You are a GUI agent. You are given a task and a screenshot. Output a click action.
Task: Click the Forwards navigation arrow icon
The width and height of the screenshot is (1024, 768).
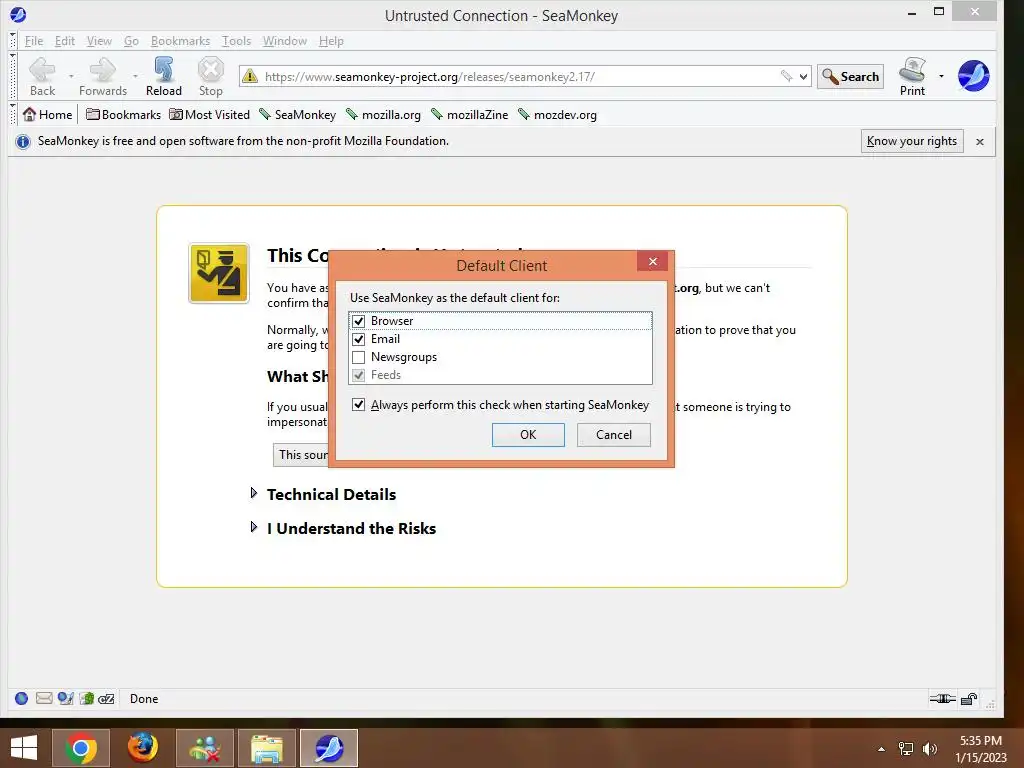click(103, 69)
